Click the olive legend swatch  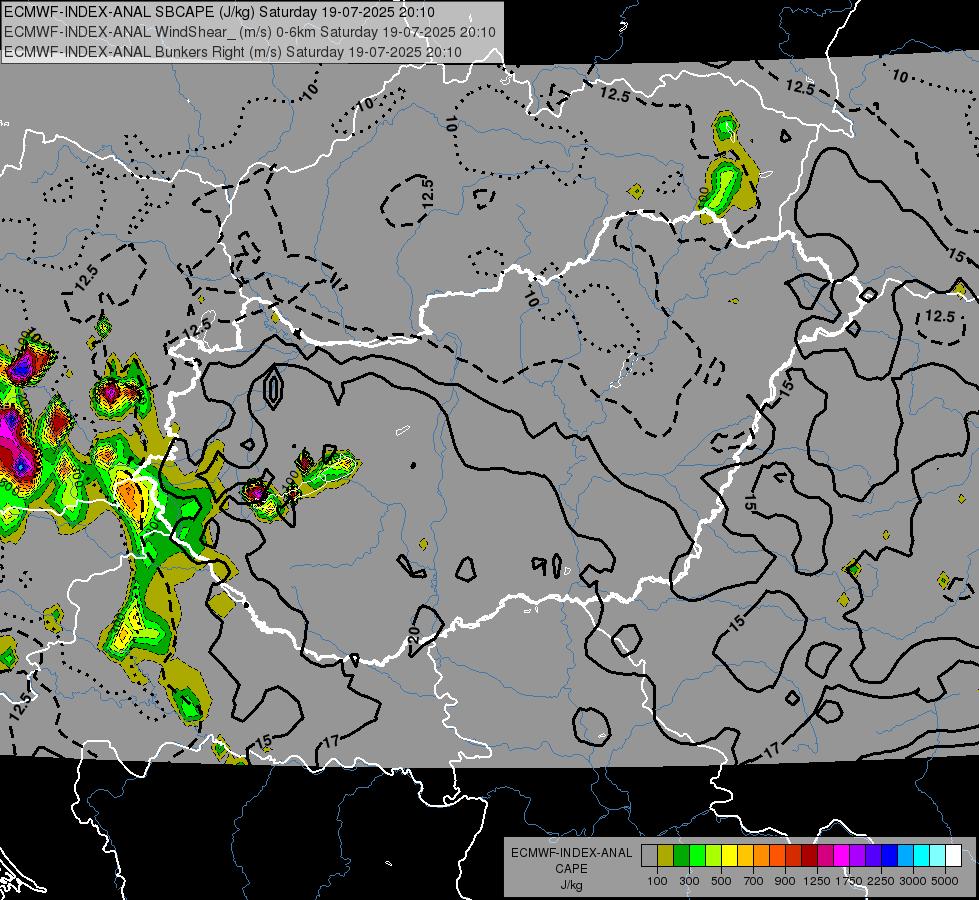[x=666, y=855]
